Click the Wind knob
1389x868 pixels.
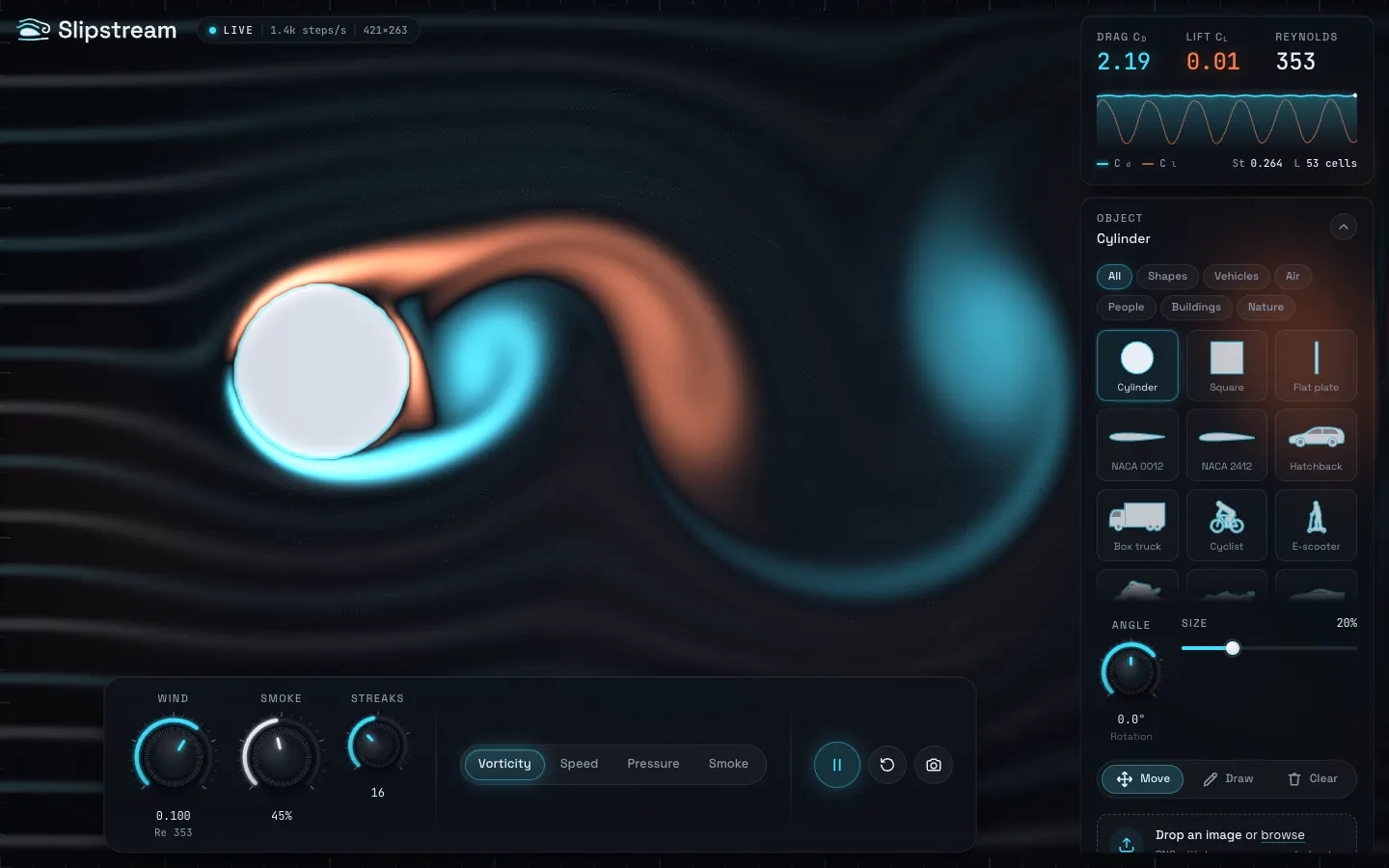pyautogui.click(x=174, y=754)
